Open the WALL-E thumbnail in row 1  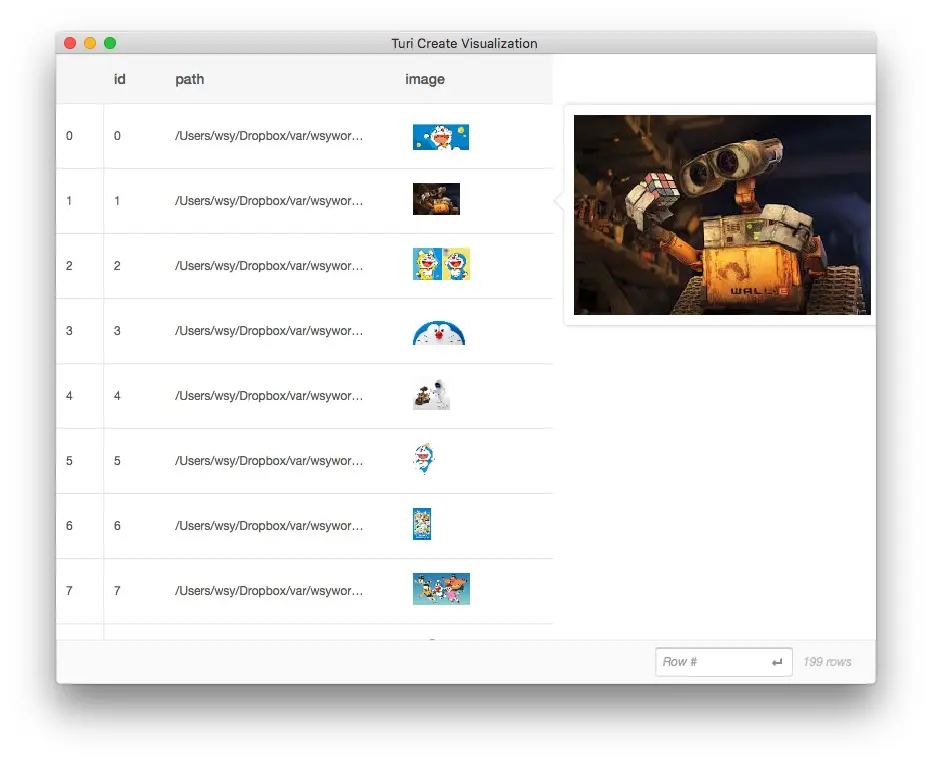pos(436,199)
